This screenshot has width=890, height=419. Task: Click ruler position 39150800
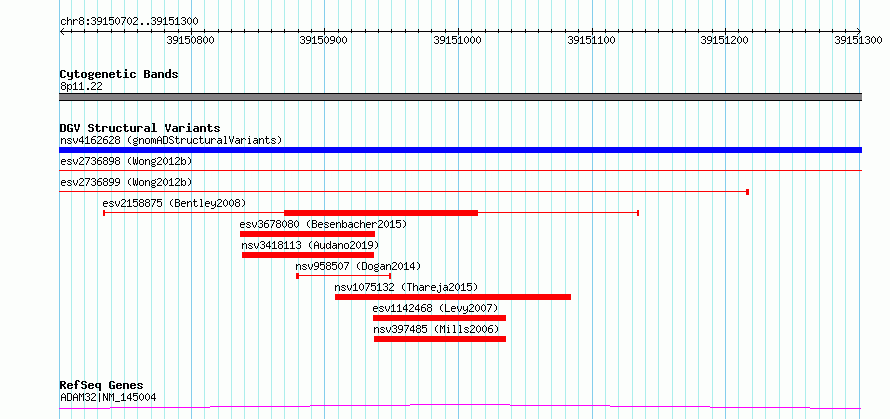point(191,40)
